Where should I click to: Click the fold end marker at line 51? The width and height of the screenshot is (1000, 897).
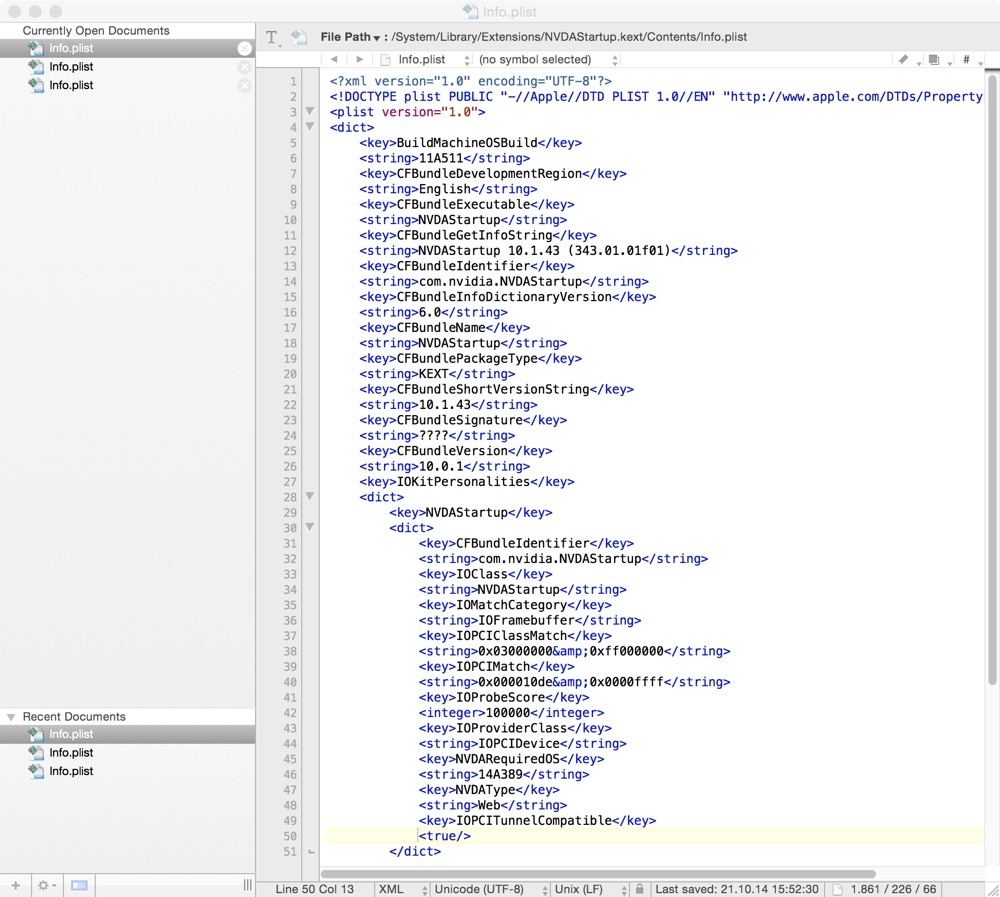click(x=311, y=852)
